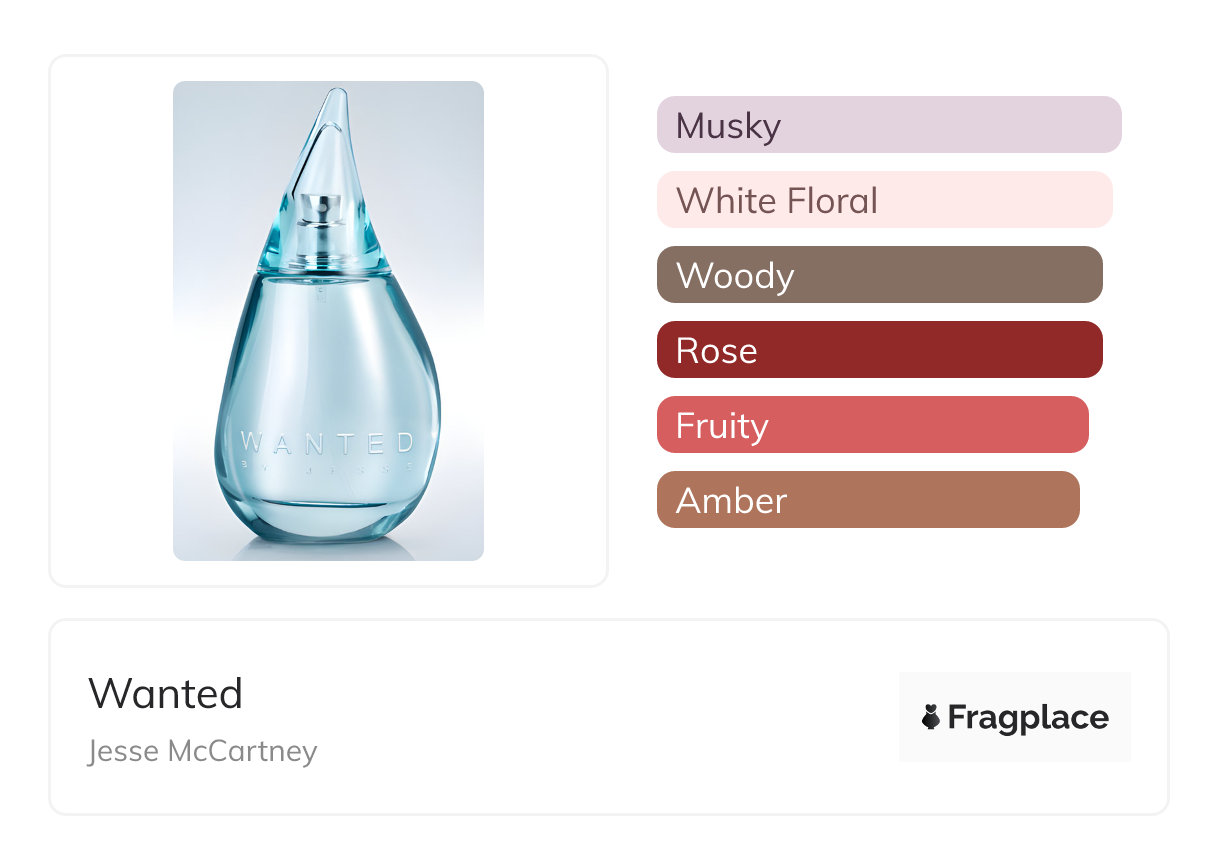Select the White Floral accord bar

884,200
